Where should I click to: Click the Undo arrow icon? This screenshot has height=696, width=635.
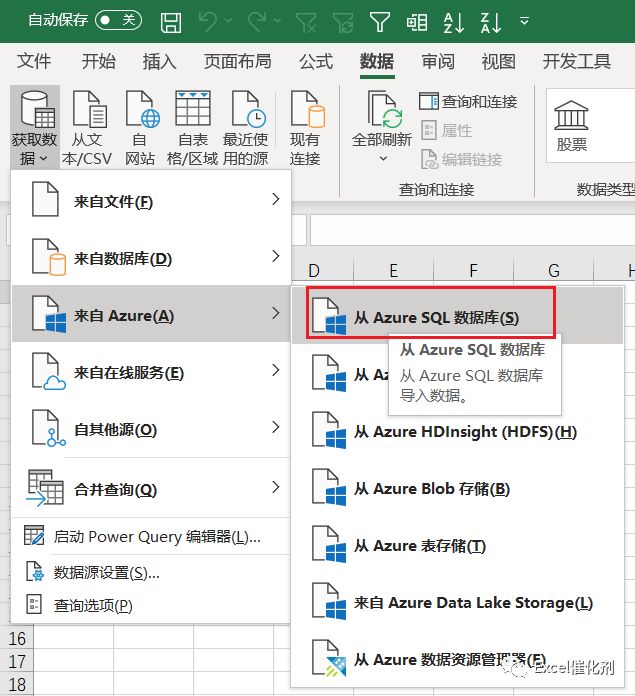207,21
